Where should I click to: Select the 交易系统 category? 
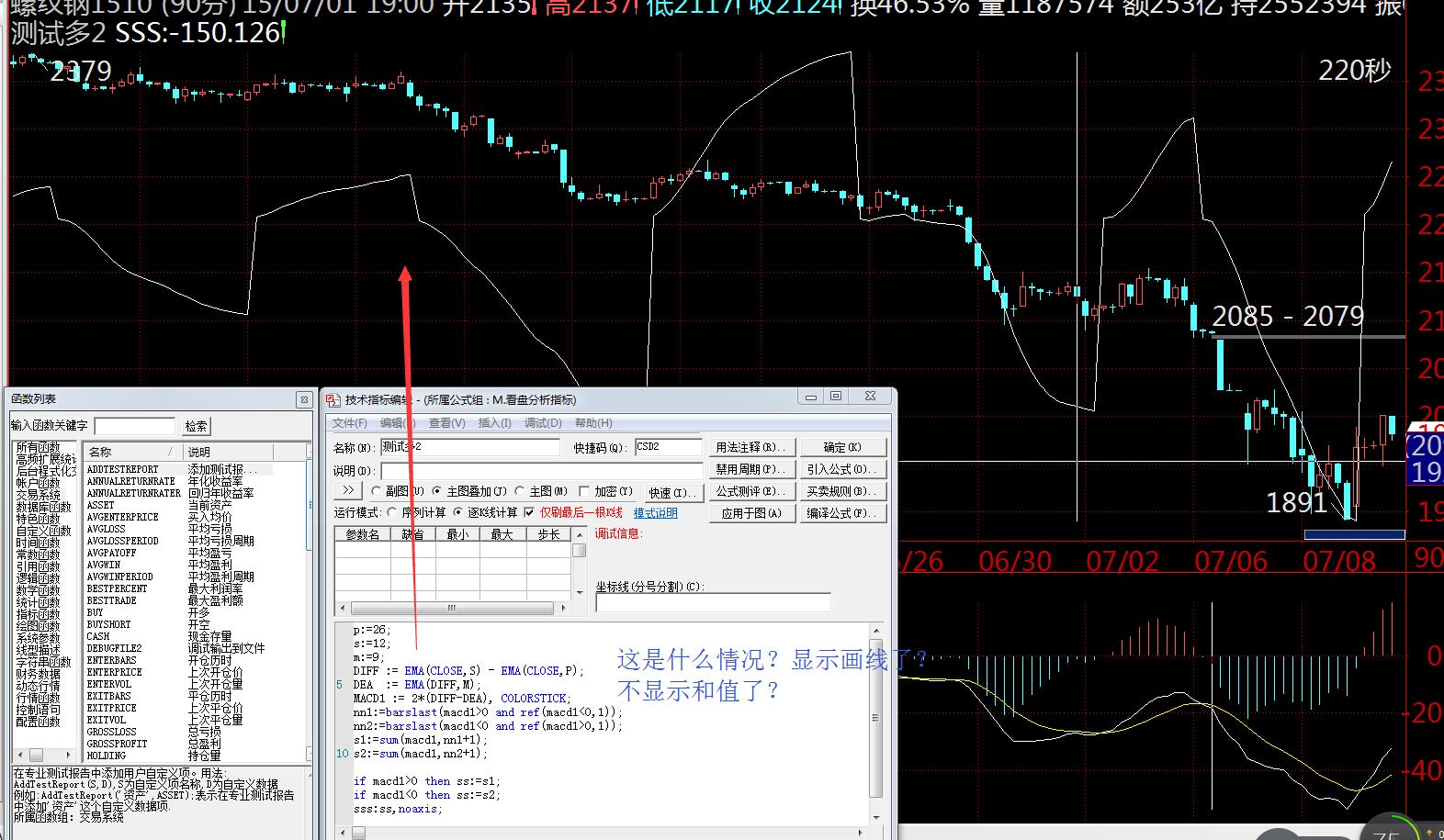[38, 495]
